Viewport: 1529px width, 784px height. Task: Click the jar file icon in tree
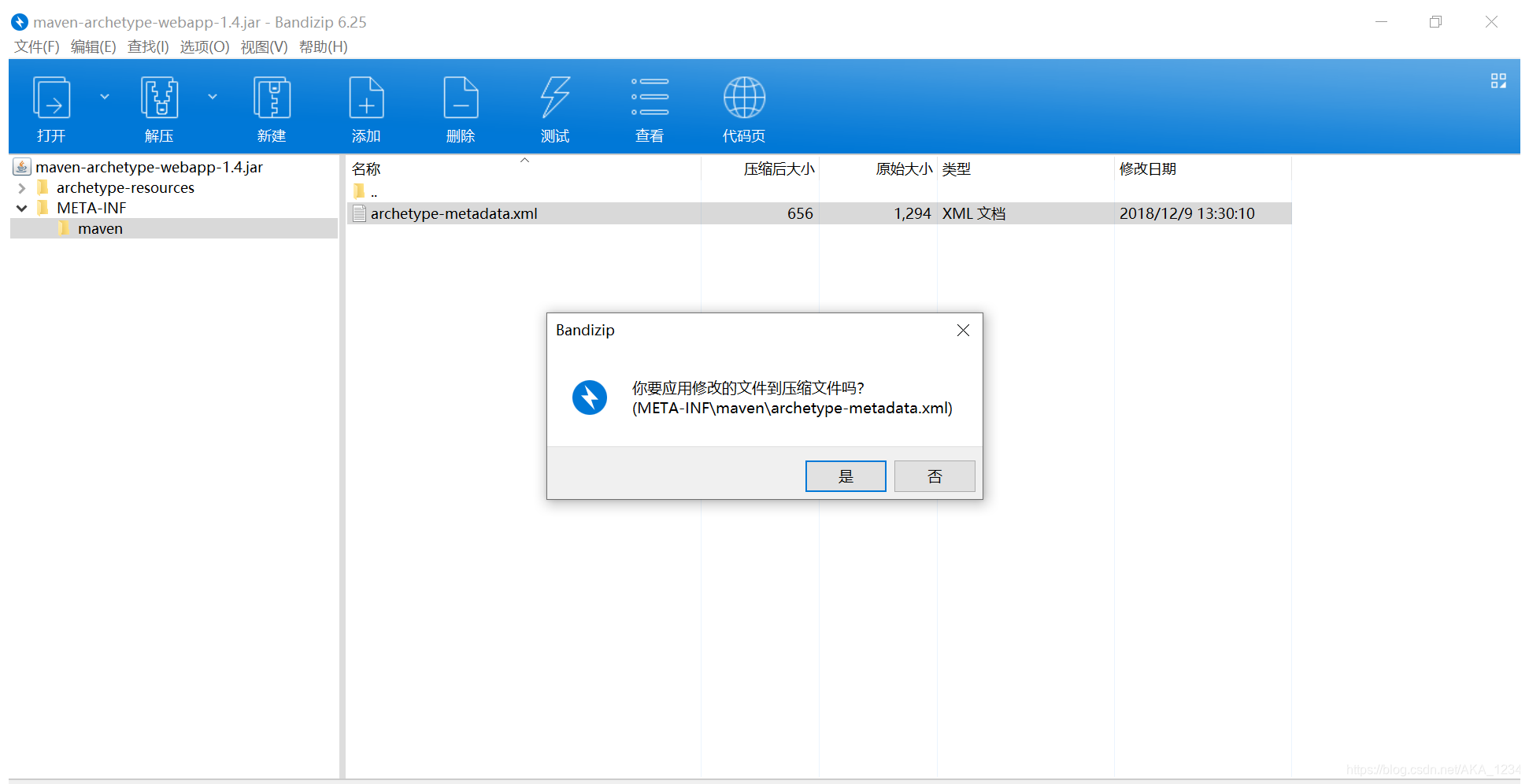point(22,167)
